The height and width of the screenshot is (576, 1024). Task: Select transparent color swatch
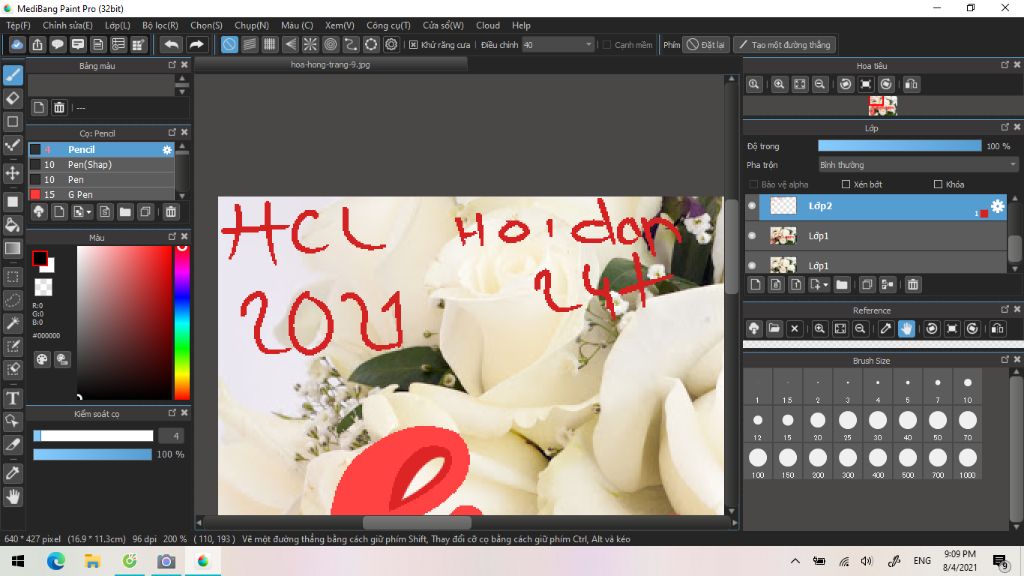[43, 287]
